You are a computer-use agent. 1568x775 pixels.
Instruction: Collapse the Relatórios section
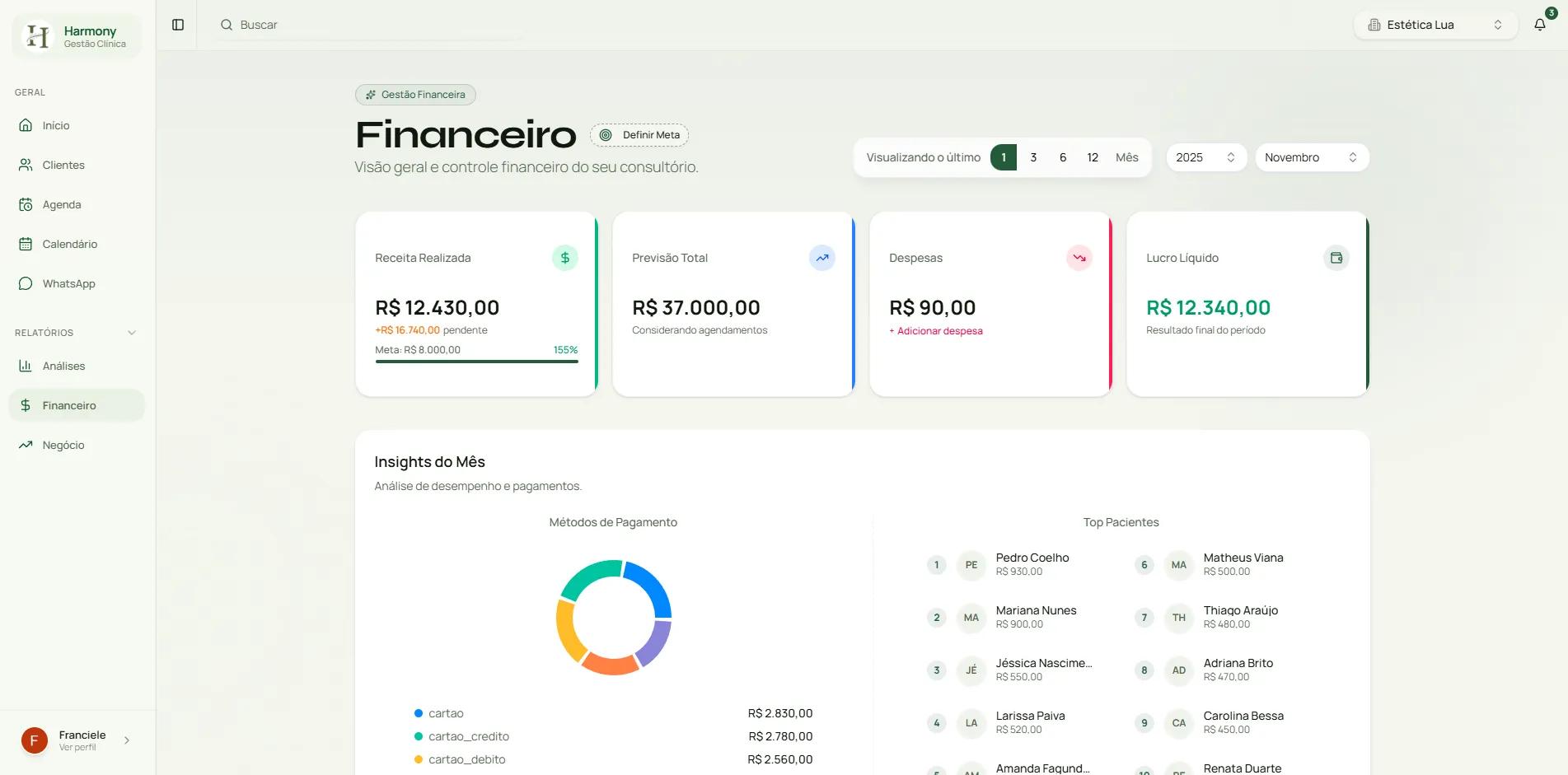coord(131,332)
